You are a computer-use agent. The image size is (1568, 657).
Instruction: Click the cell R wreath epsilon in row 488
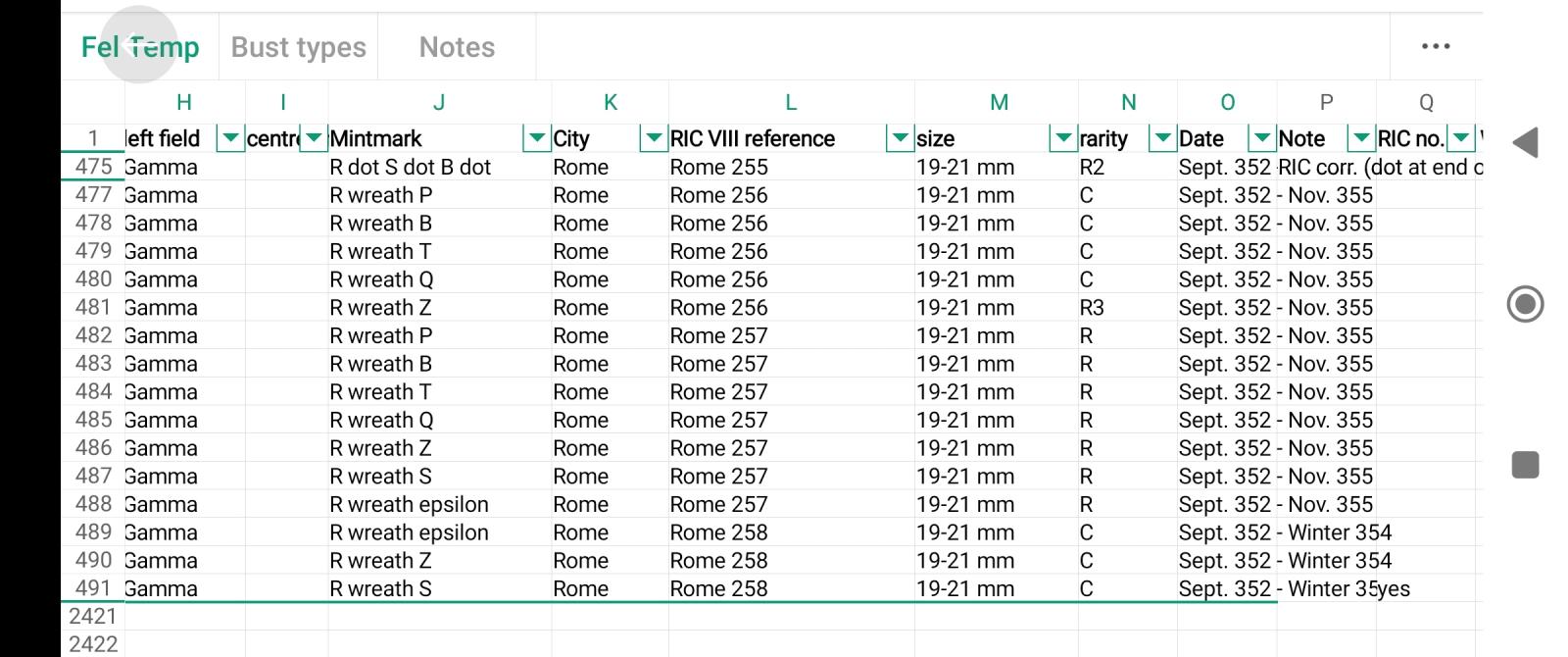438,504
